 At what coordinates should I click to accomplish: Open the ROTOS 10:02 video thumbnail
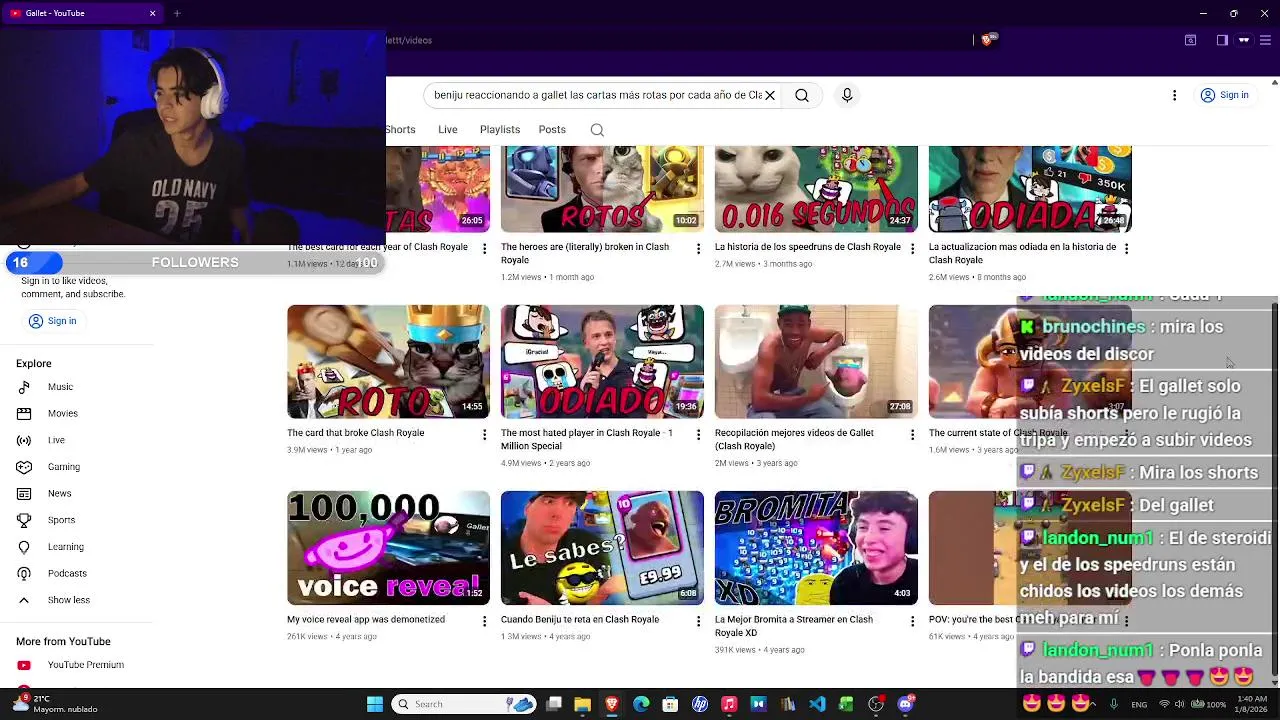[x=602, y=189]
